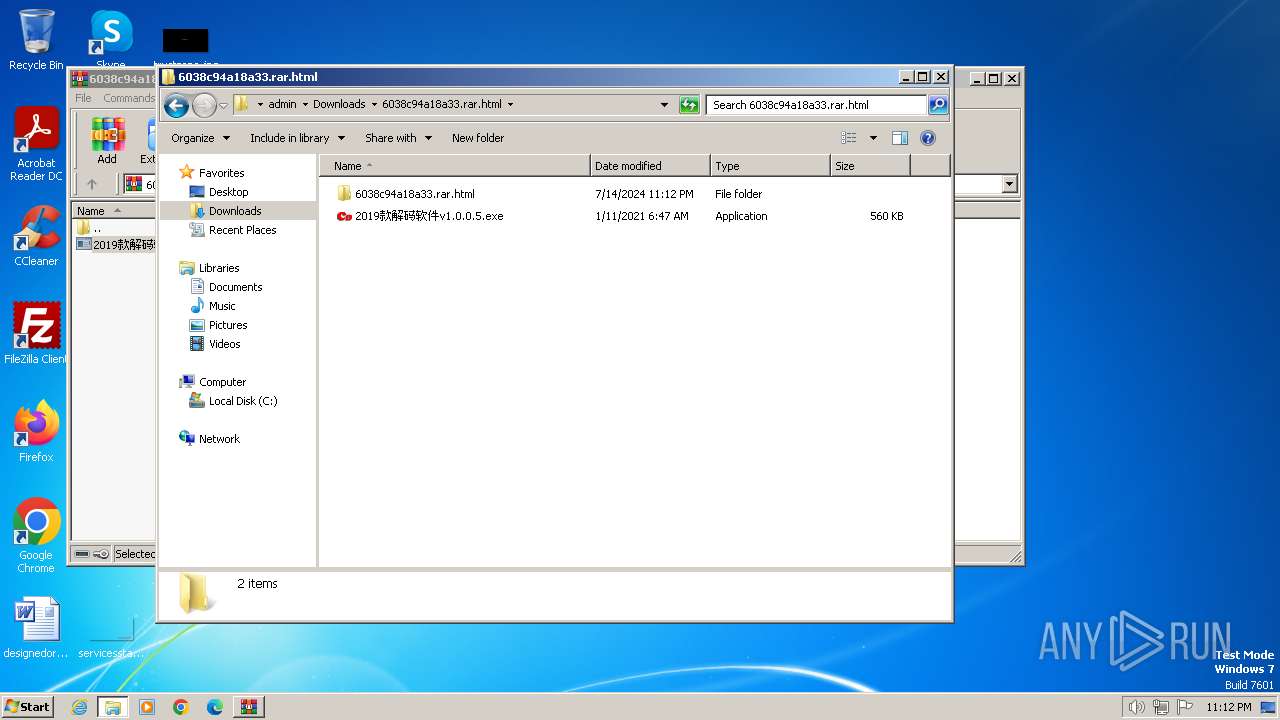Sort by the Name column header
This screenshot has height=720, width=1280.
(x=455, y=166)
